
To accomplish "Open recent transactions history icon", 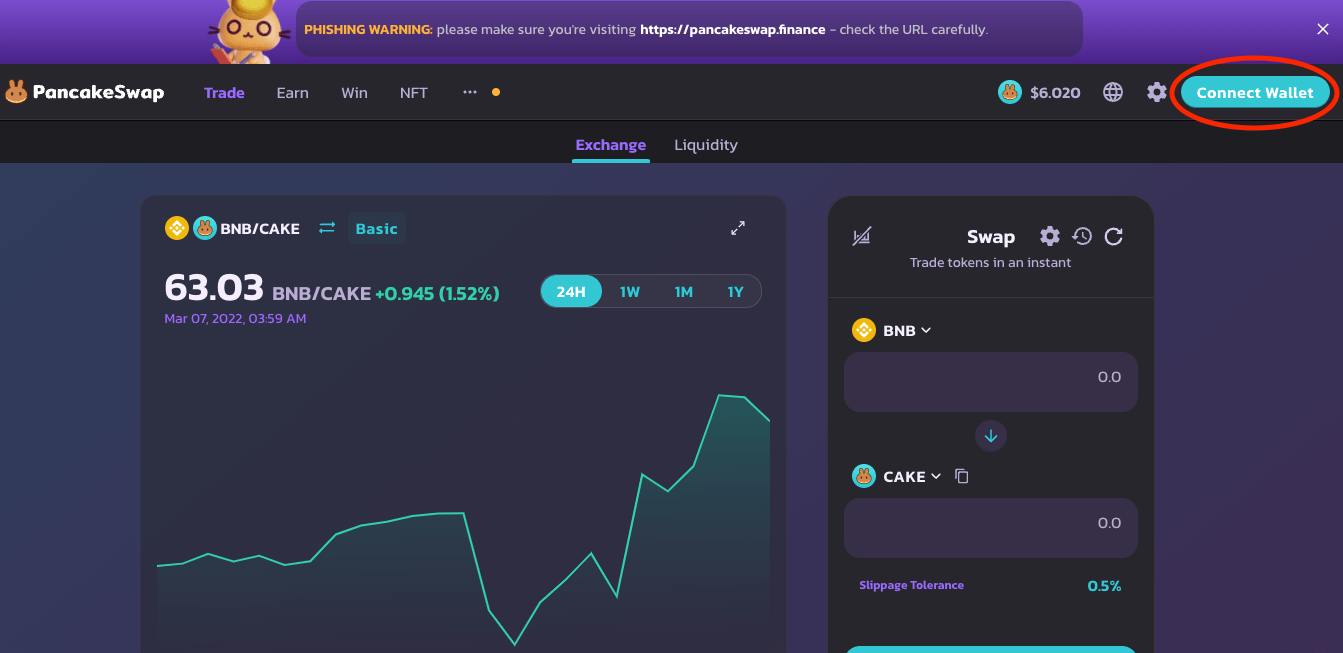I will [1082, 236].
